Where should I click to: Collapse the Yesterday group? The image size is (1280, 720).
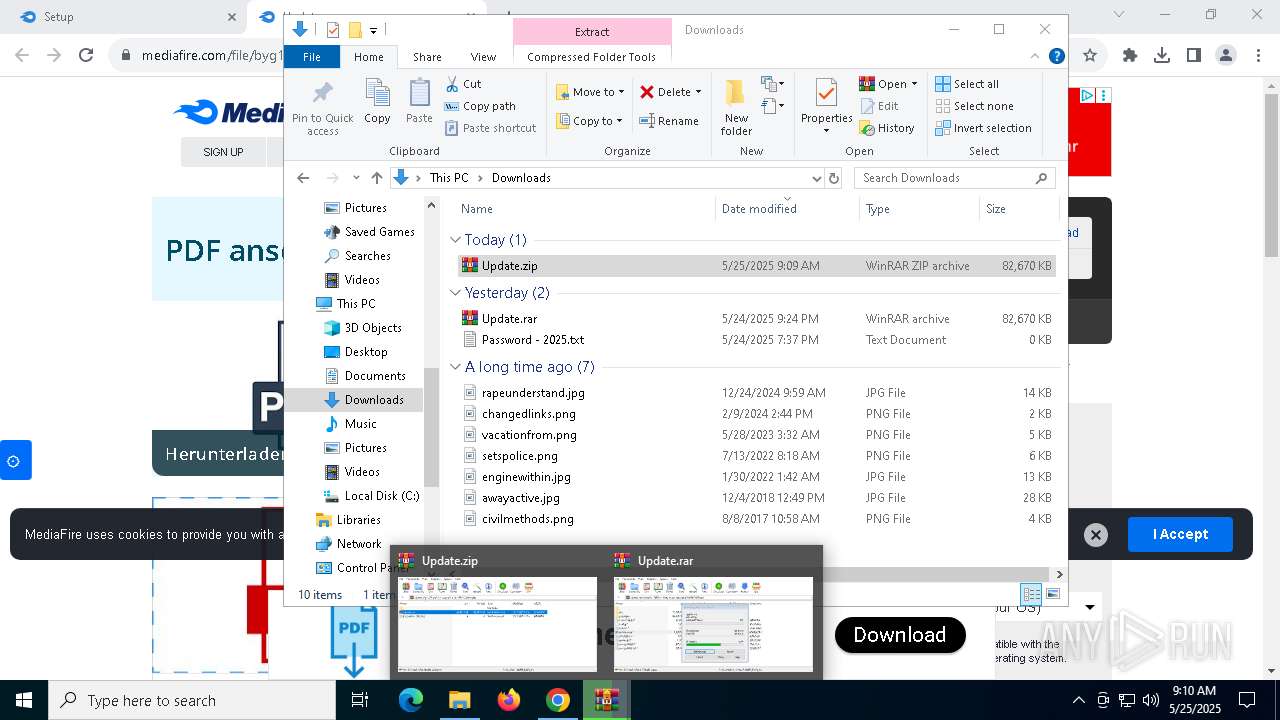456,293
